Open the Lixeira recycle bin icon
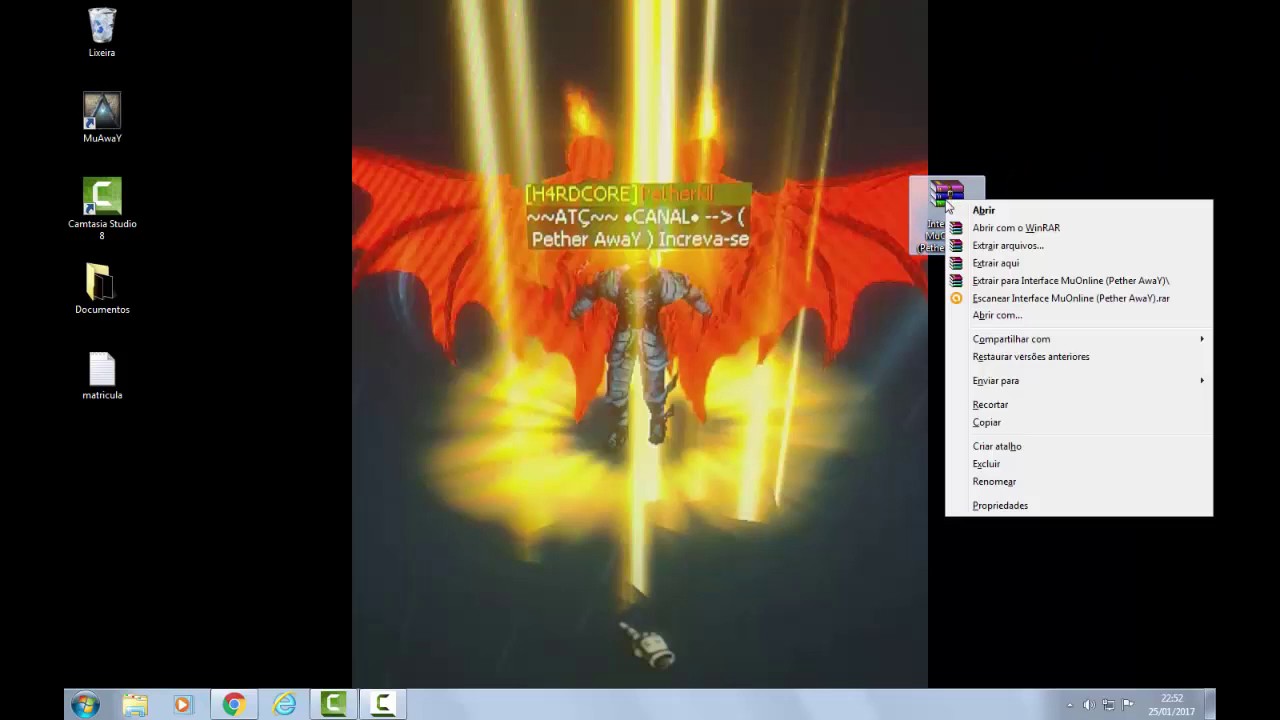1280x720 pixels. (x=102, y=32)
